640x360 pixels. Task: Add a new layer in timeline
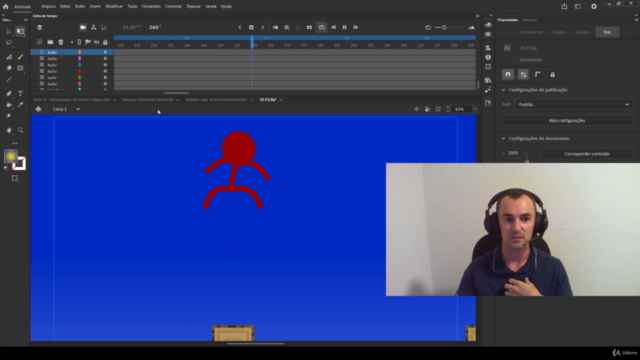pyautogui.click(x=39, y=42)
